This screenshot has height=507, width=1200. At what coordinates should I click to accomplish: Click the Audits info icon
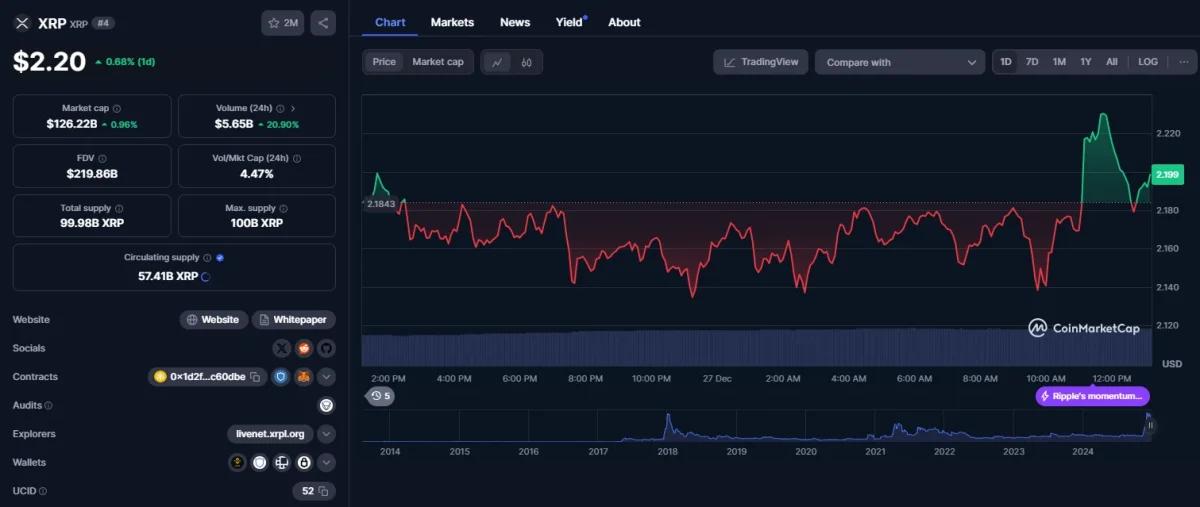(x=48, y=406)
